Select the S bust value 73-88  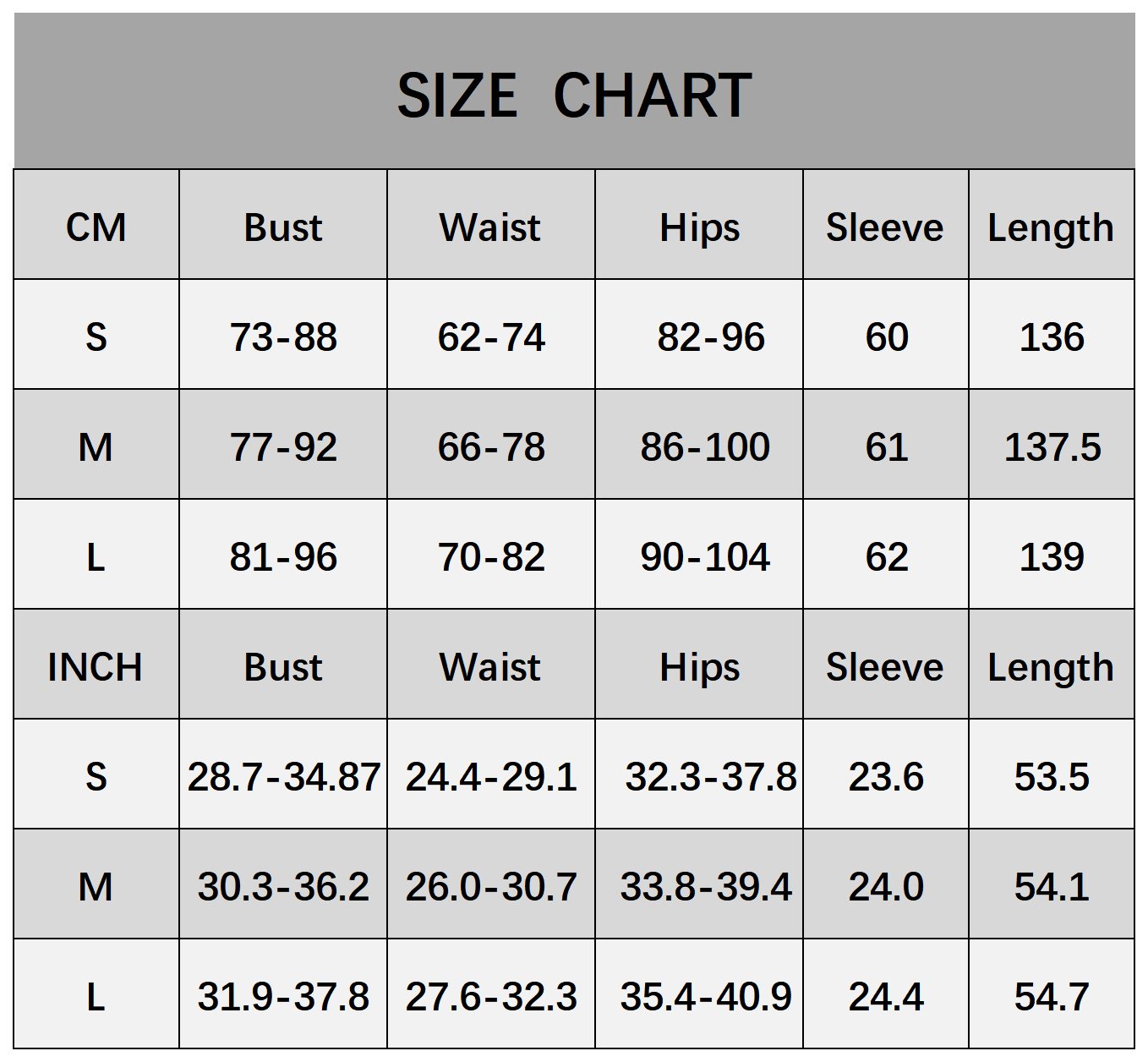coord(283,337)
